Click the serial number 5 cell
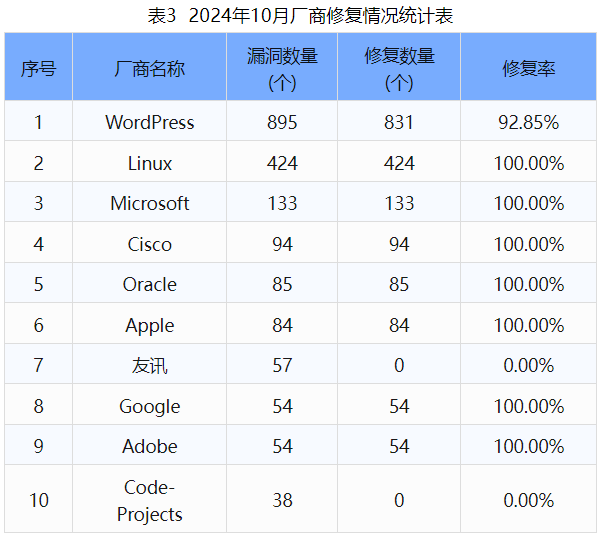This screenshot has height=537, width=600. pos(38,284)
